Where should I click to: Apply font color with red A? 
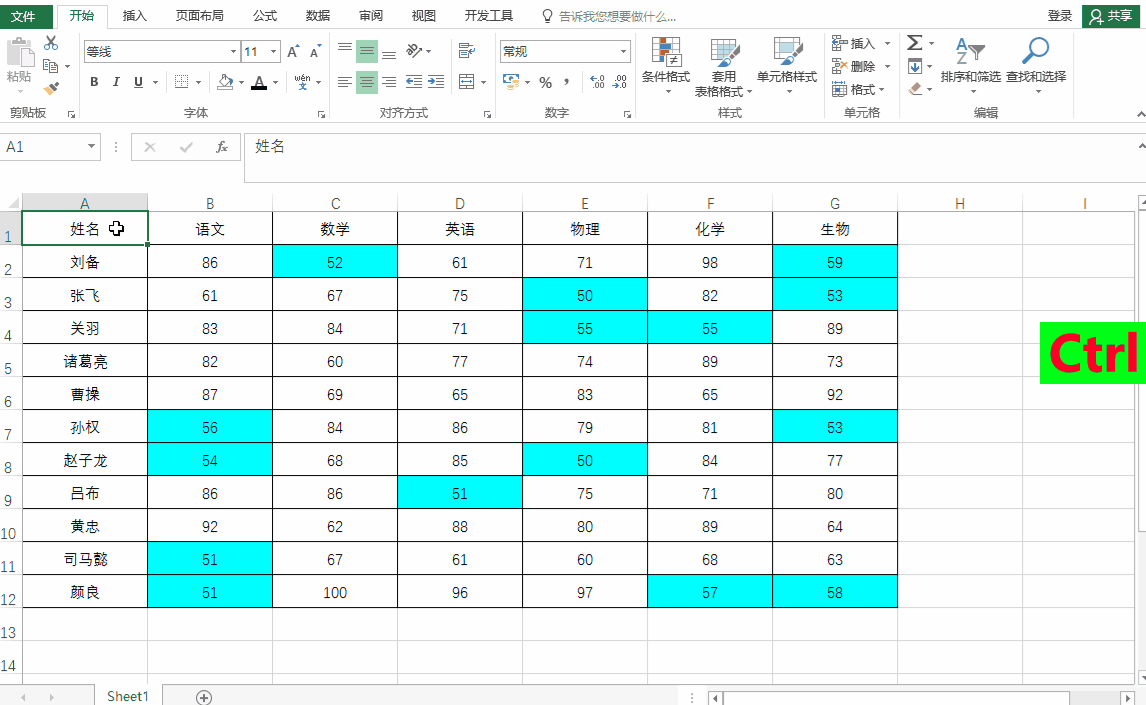click(x=259, y=83)
